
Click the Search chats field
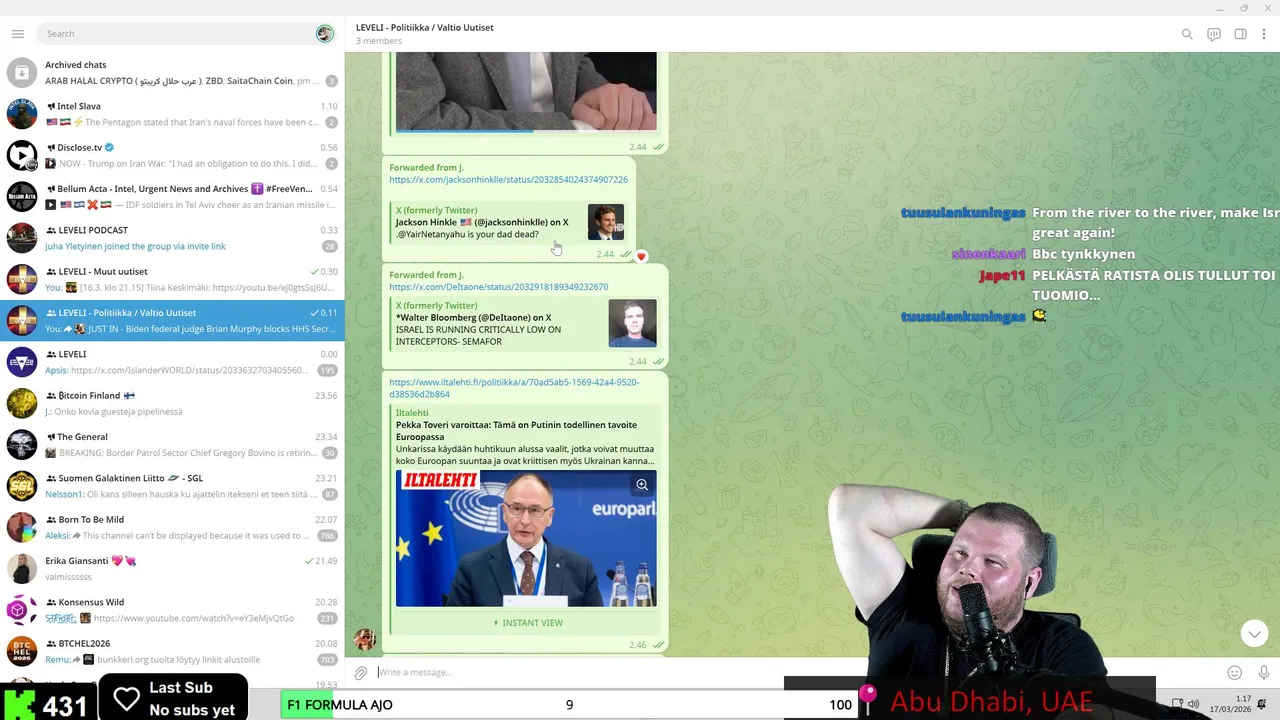(x=175, y=34)
